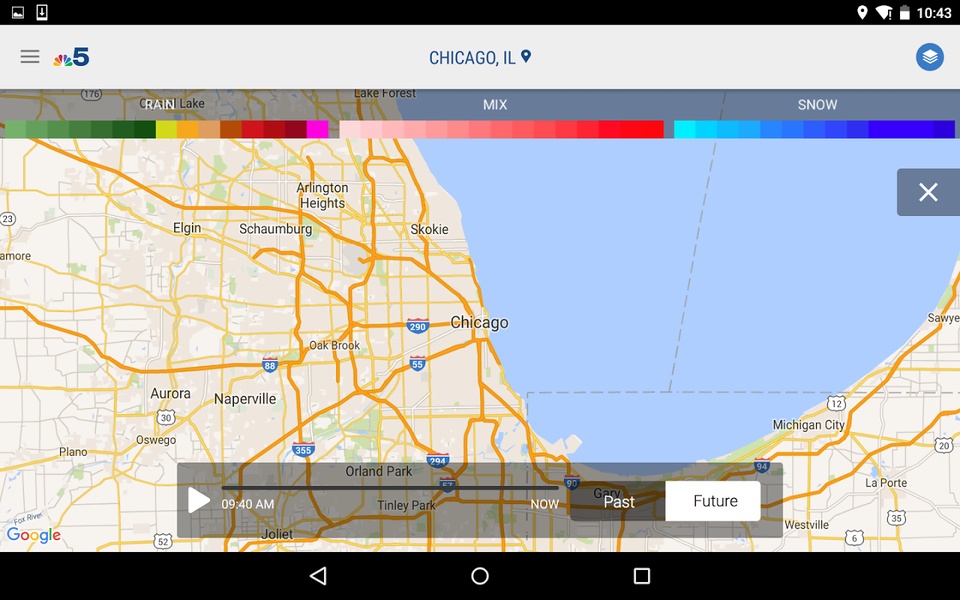This screenshot has width=960, height=600.
Task: Tap the Android recent apps button
Action: (642, 576)
